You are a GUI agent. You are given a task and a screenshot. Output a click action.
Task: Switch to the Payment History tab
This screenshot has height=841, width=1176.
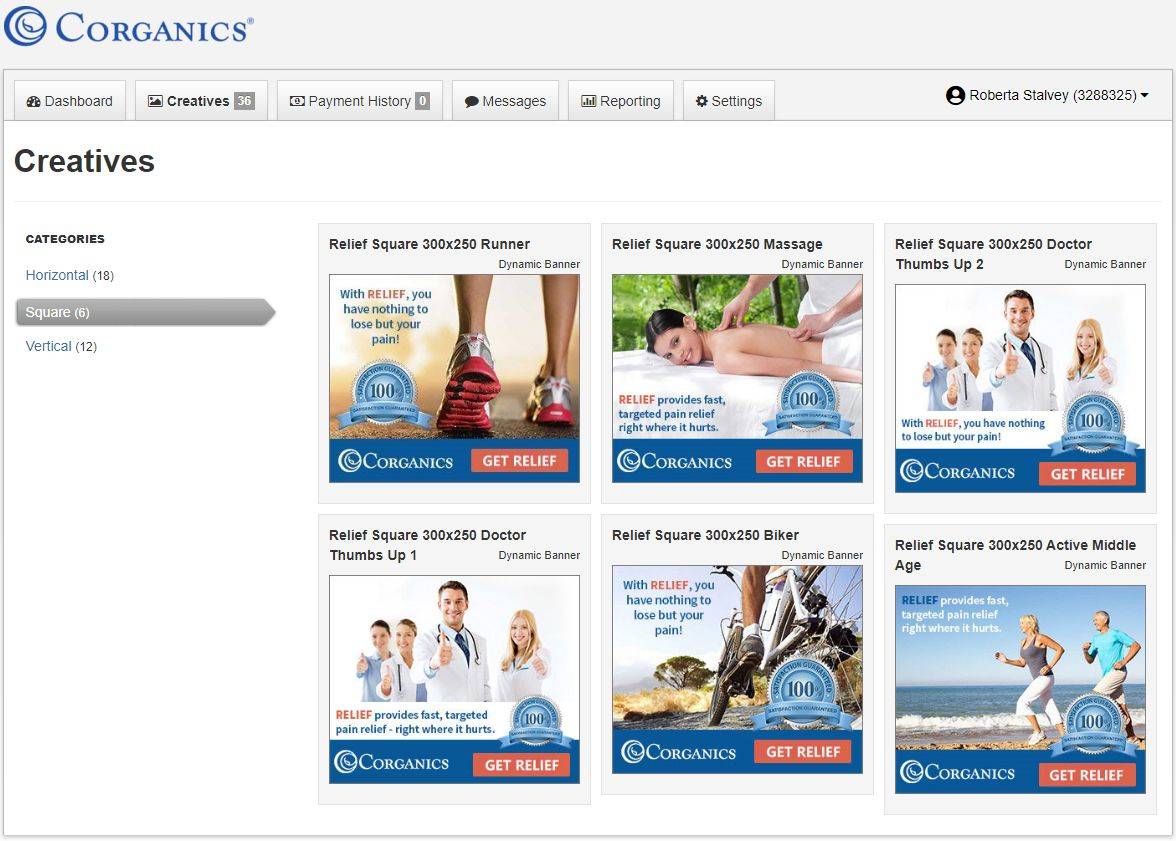[360, 101]
